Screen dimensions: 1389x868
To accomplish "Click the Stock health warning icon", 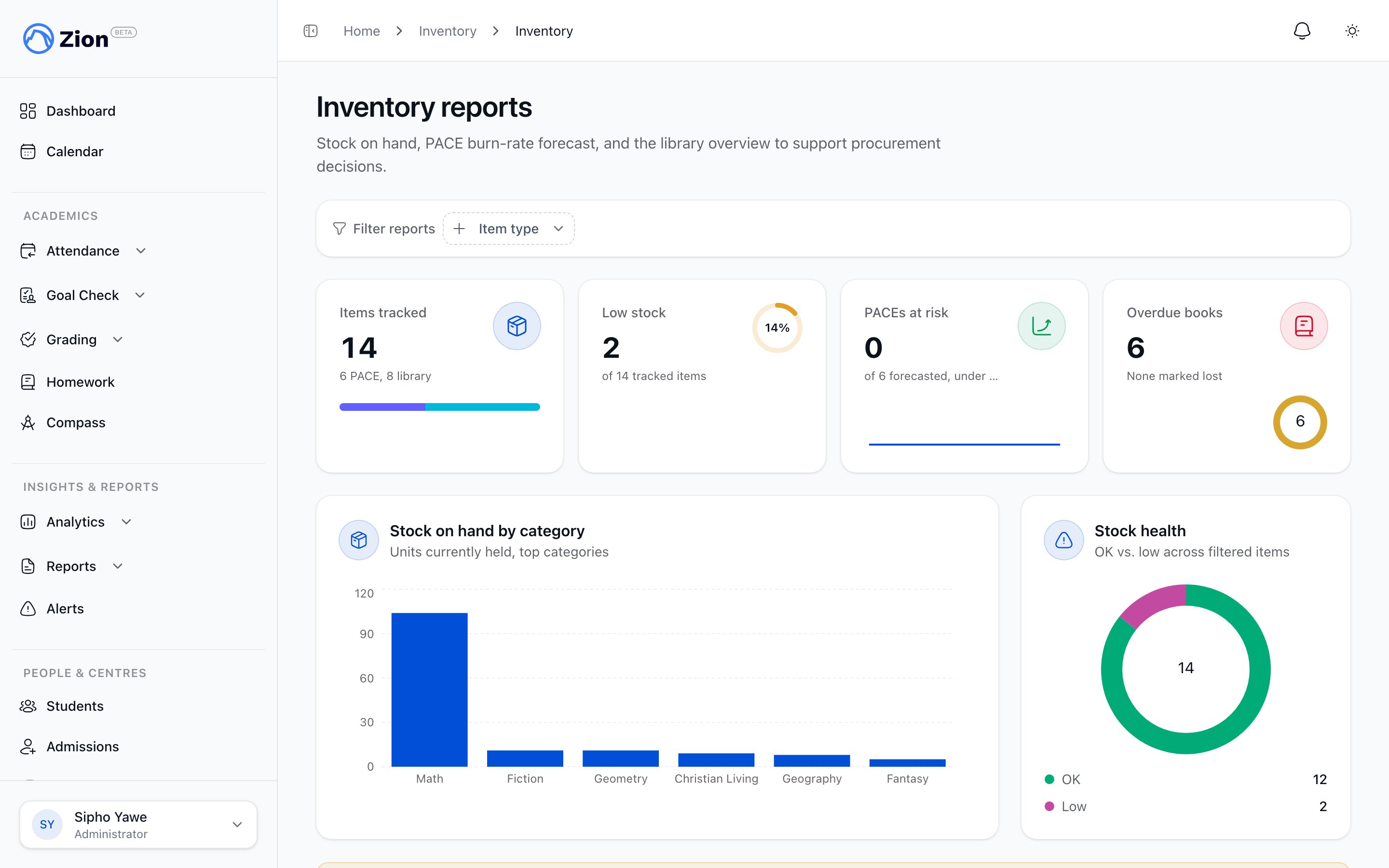I will pos(1063,540).
